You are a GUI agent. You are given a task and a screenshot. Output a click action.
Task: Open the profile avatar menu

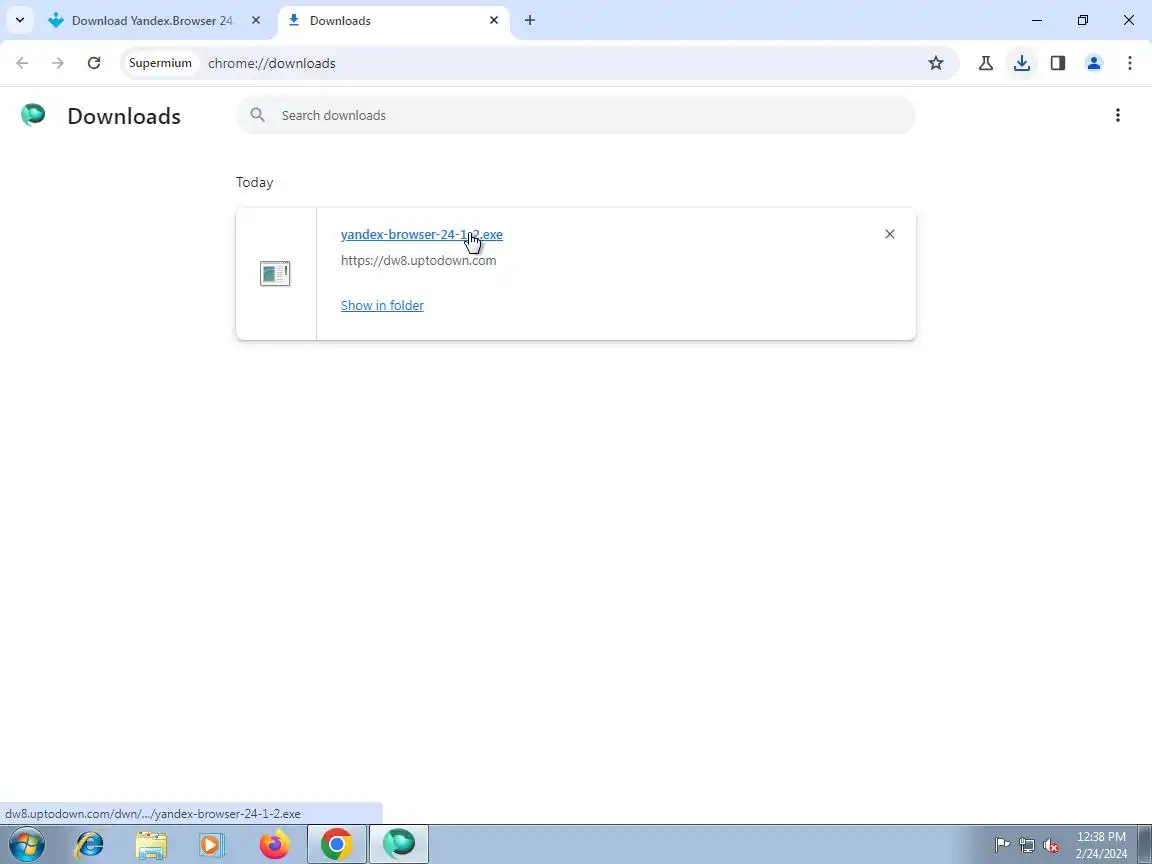point(1094,63)
